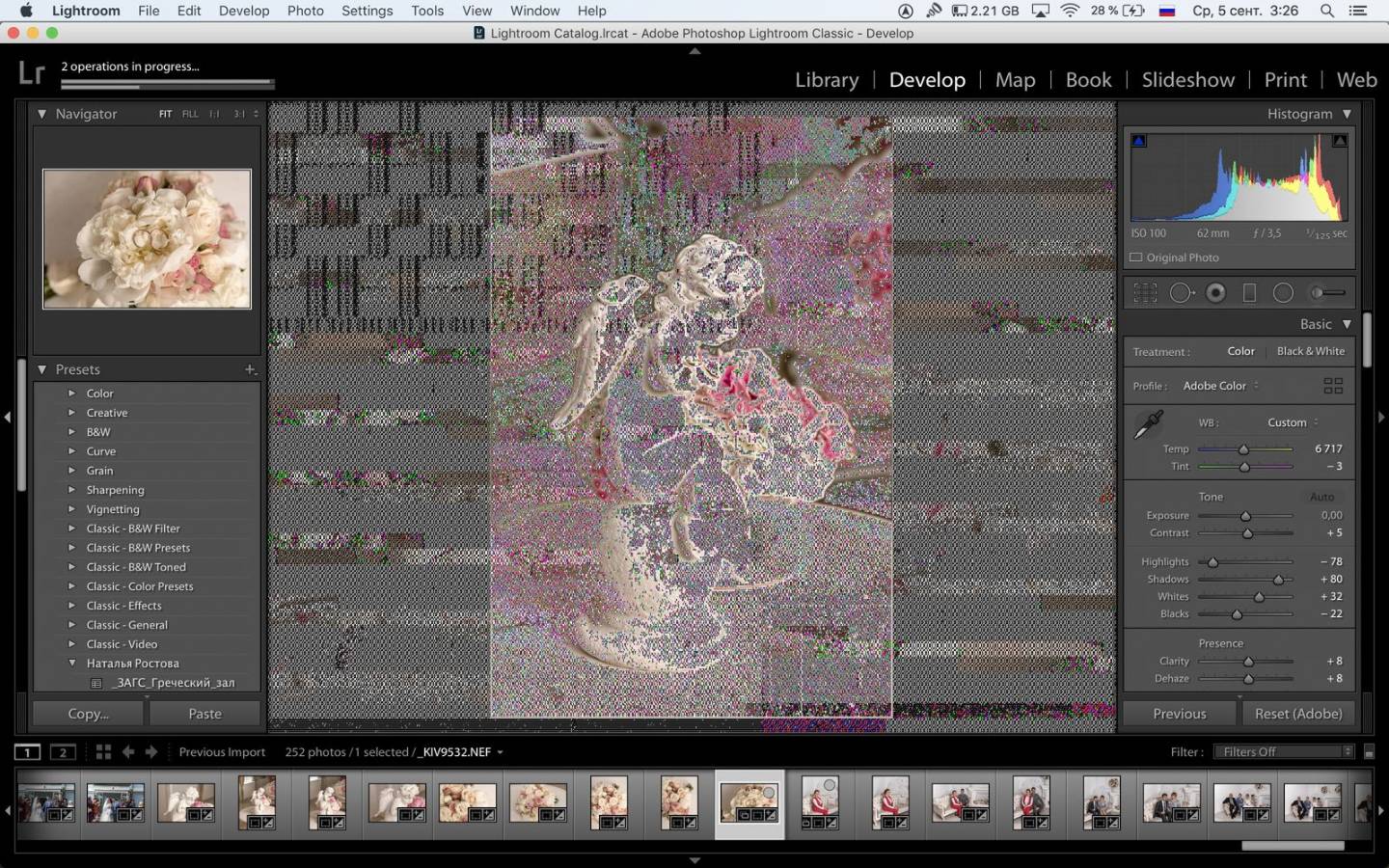Click the Reset (Adobe) button
Viewport: 1389px width, 868px height.
pyautogui.click(x=1297, y=714)
